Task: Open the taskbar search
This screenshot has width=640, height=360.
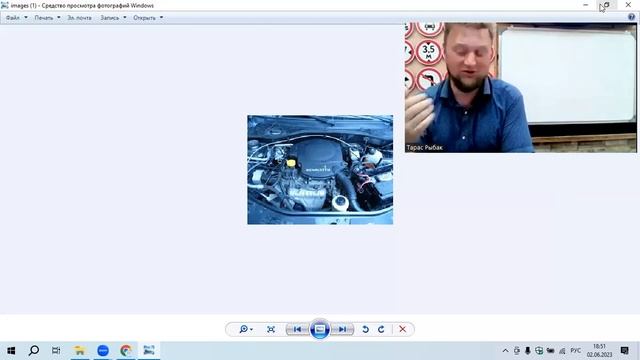Action: point(34,350)
